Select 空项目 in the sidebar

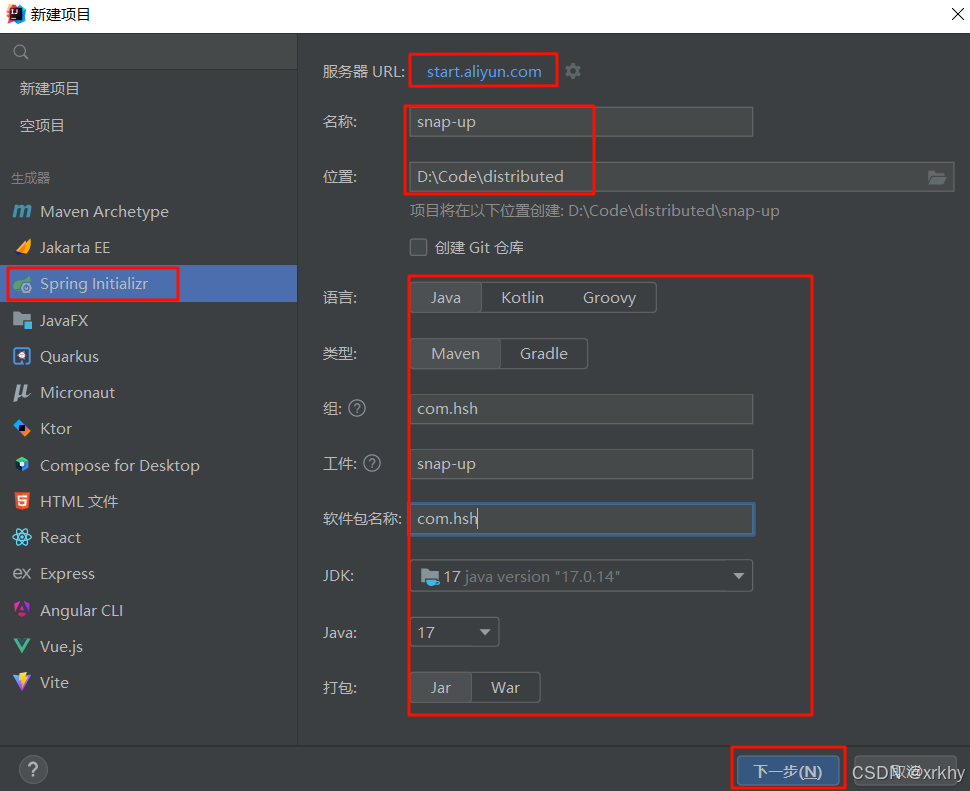(42, 126)
